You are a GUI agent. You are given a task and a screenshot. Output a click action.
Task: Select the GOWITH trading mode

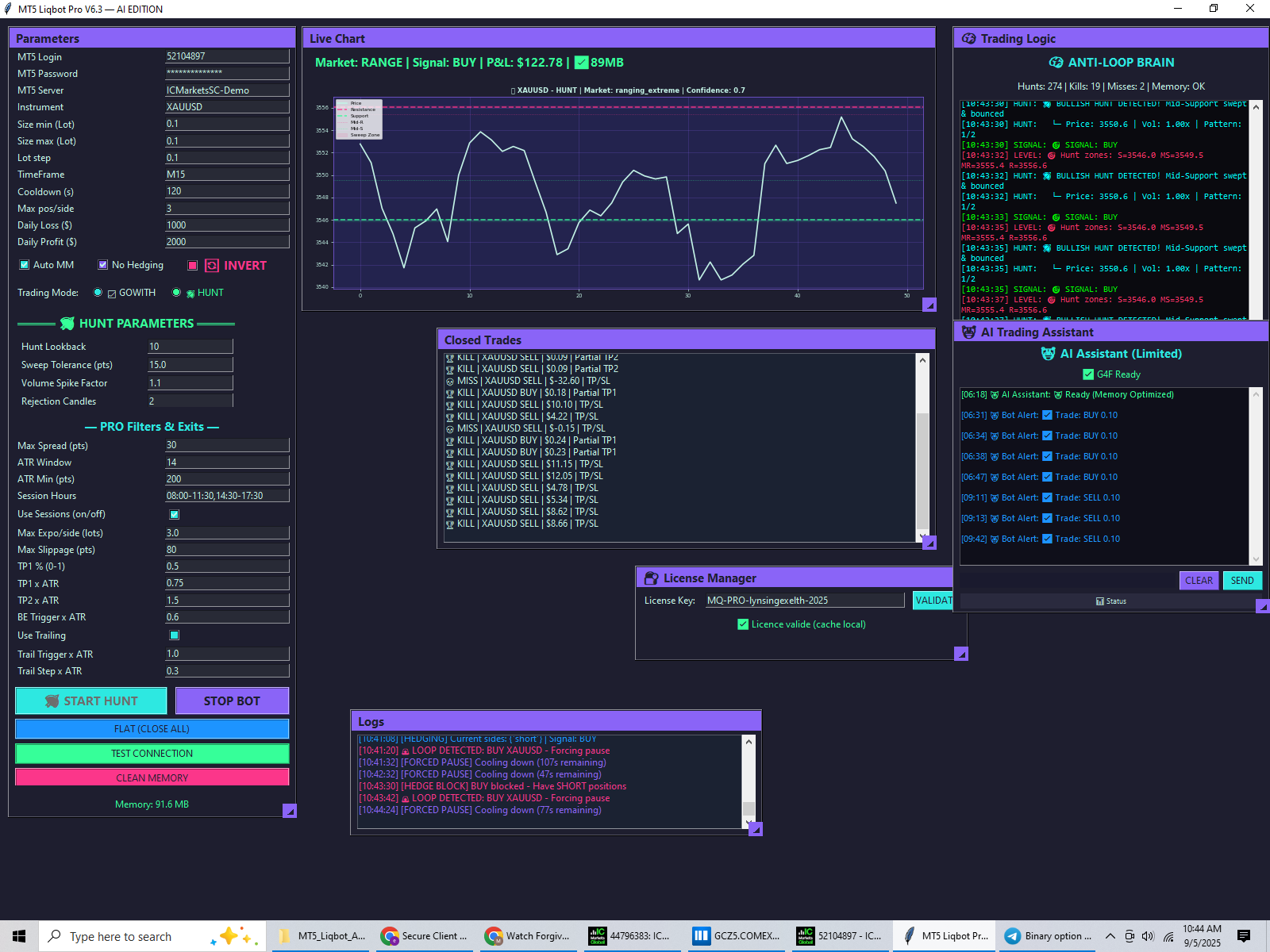pyautogui.click(x=98, y=293)
